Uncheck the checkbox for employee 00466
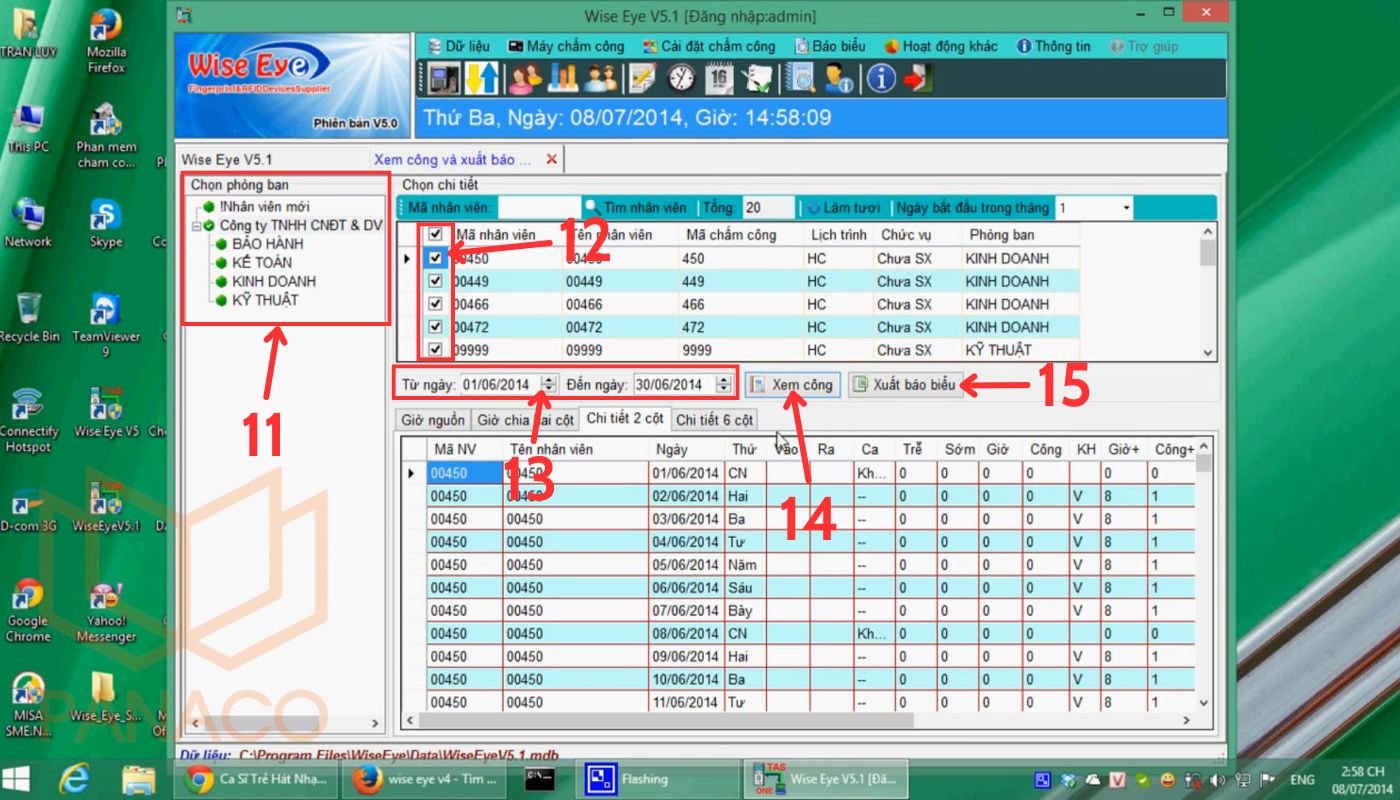 coord(435,304)
